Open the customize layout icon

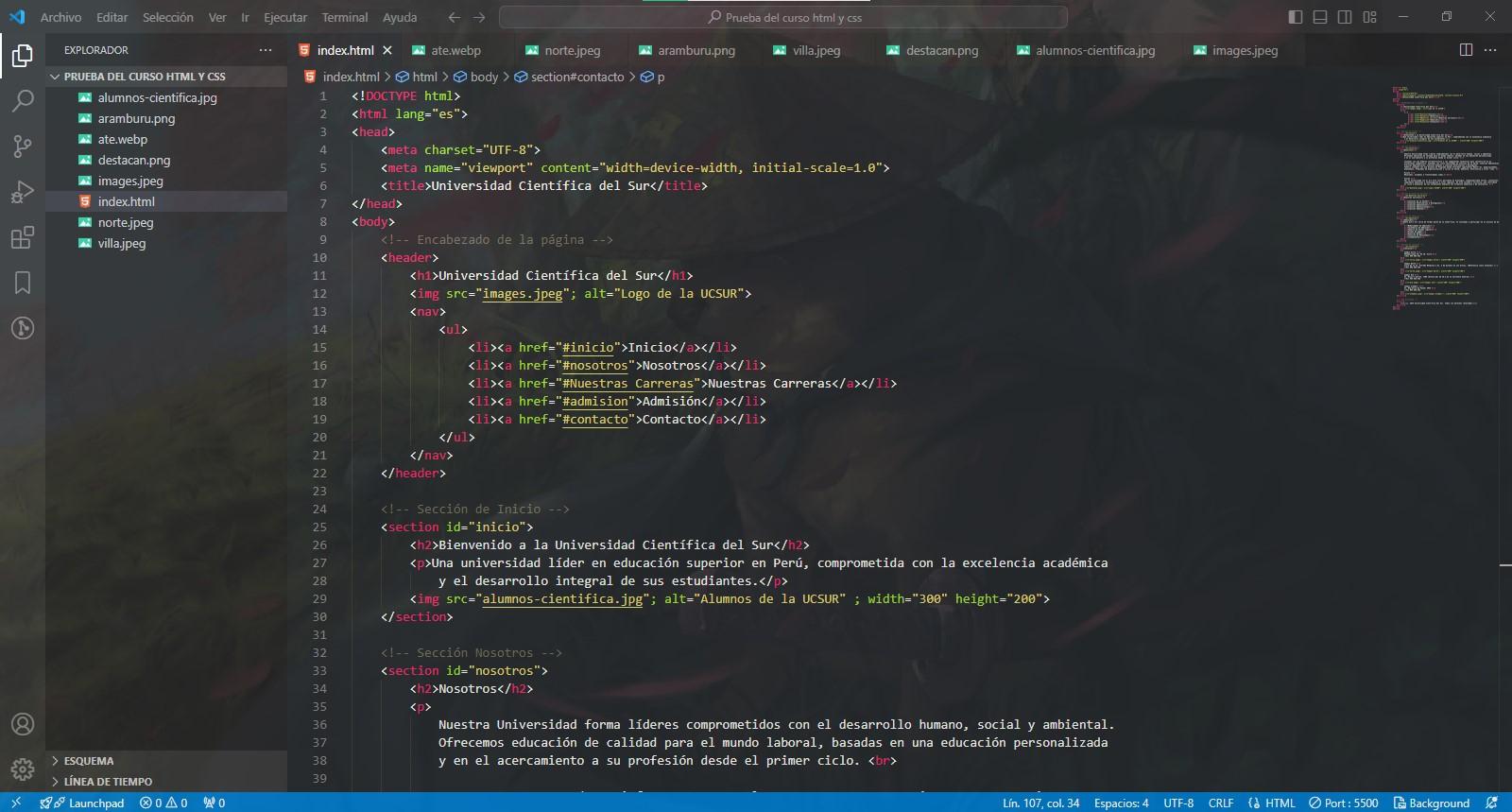point(1369,17)
